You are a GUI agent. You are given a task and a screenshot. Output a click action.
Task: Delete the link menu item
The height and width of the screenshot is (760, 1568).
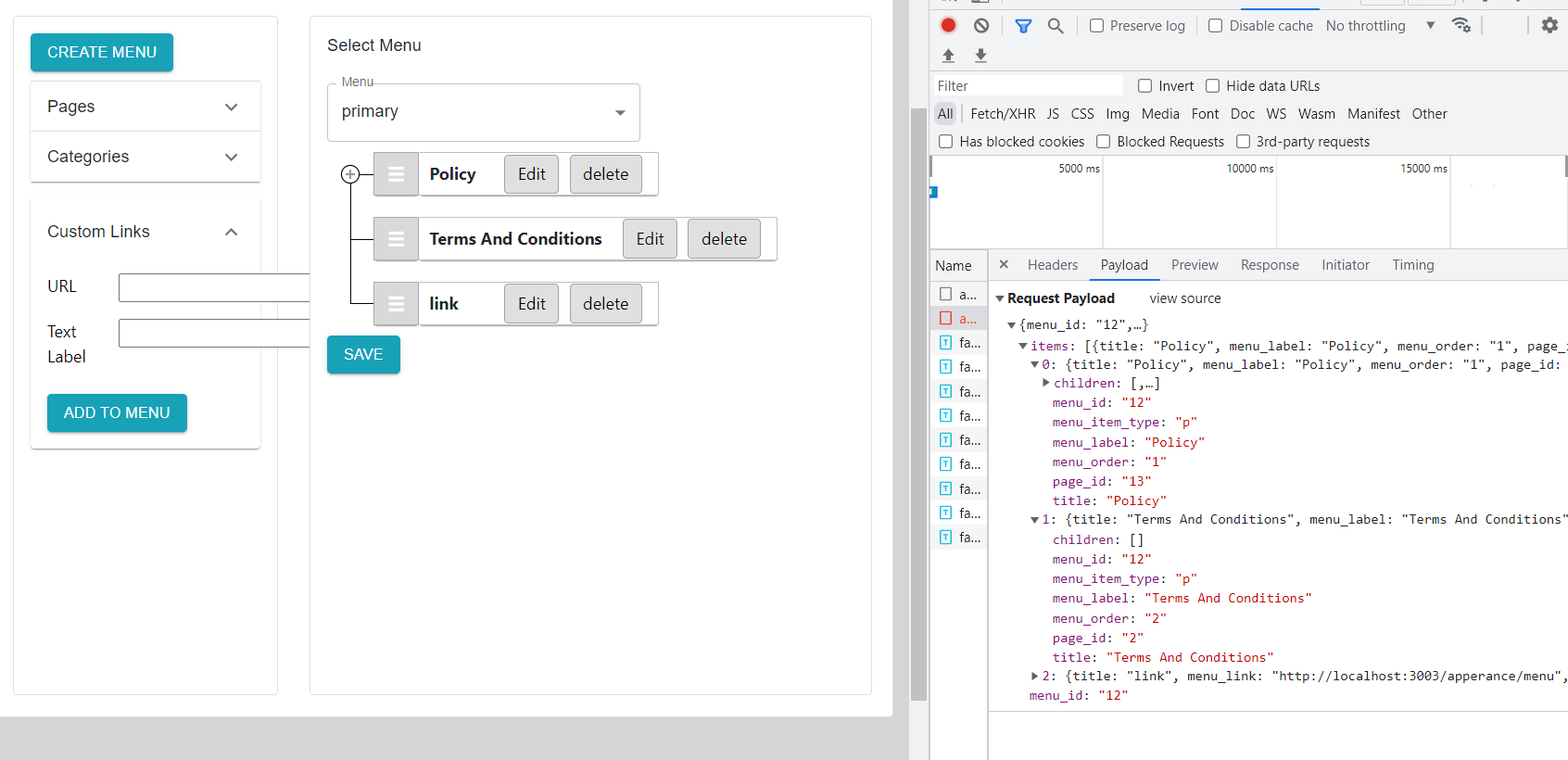tap(606, 304)
